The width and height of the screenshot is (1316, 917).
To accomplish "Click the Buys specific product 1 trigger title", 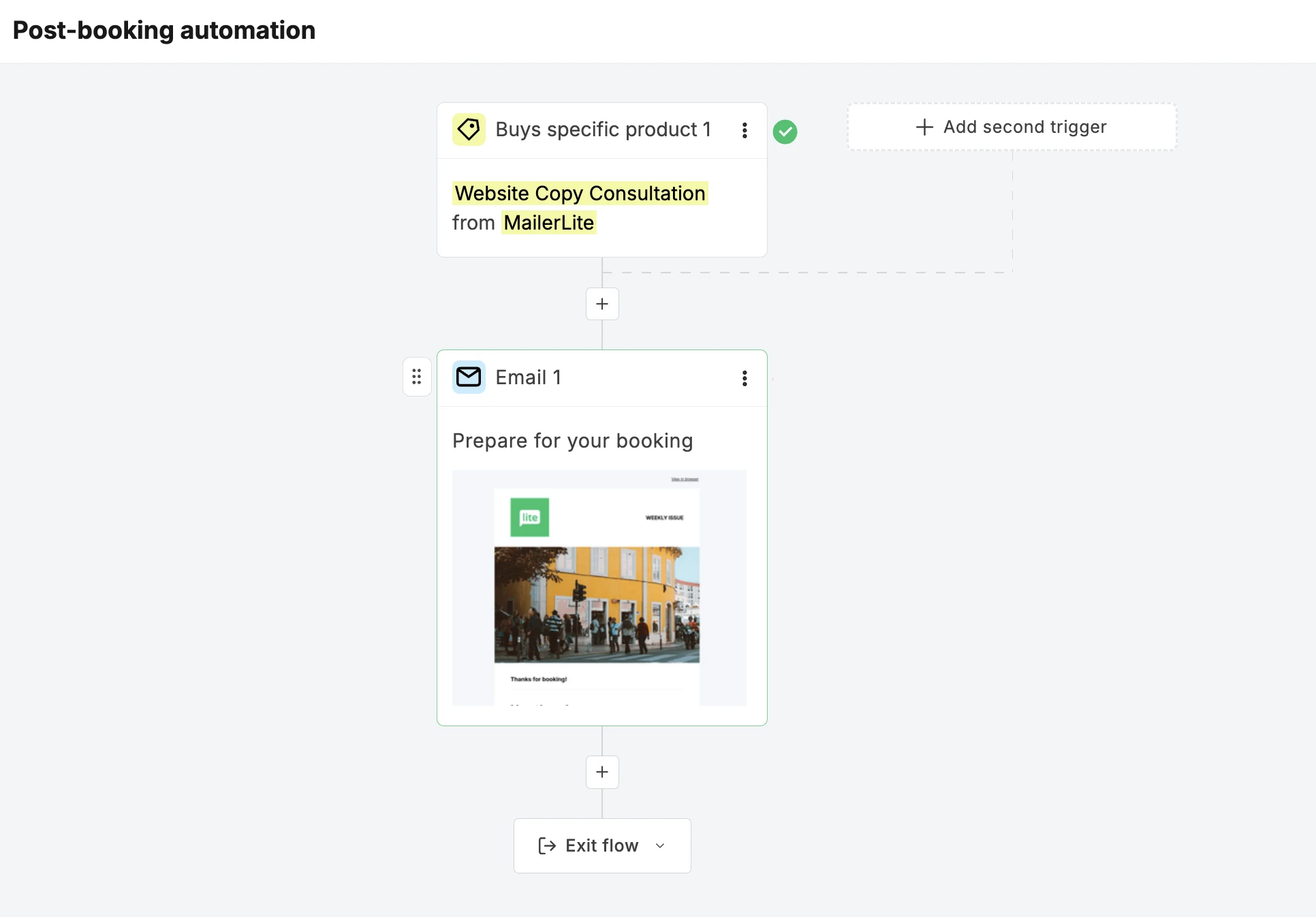I will pyautogui.click(x=603, y=129).
